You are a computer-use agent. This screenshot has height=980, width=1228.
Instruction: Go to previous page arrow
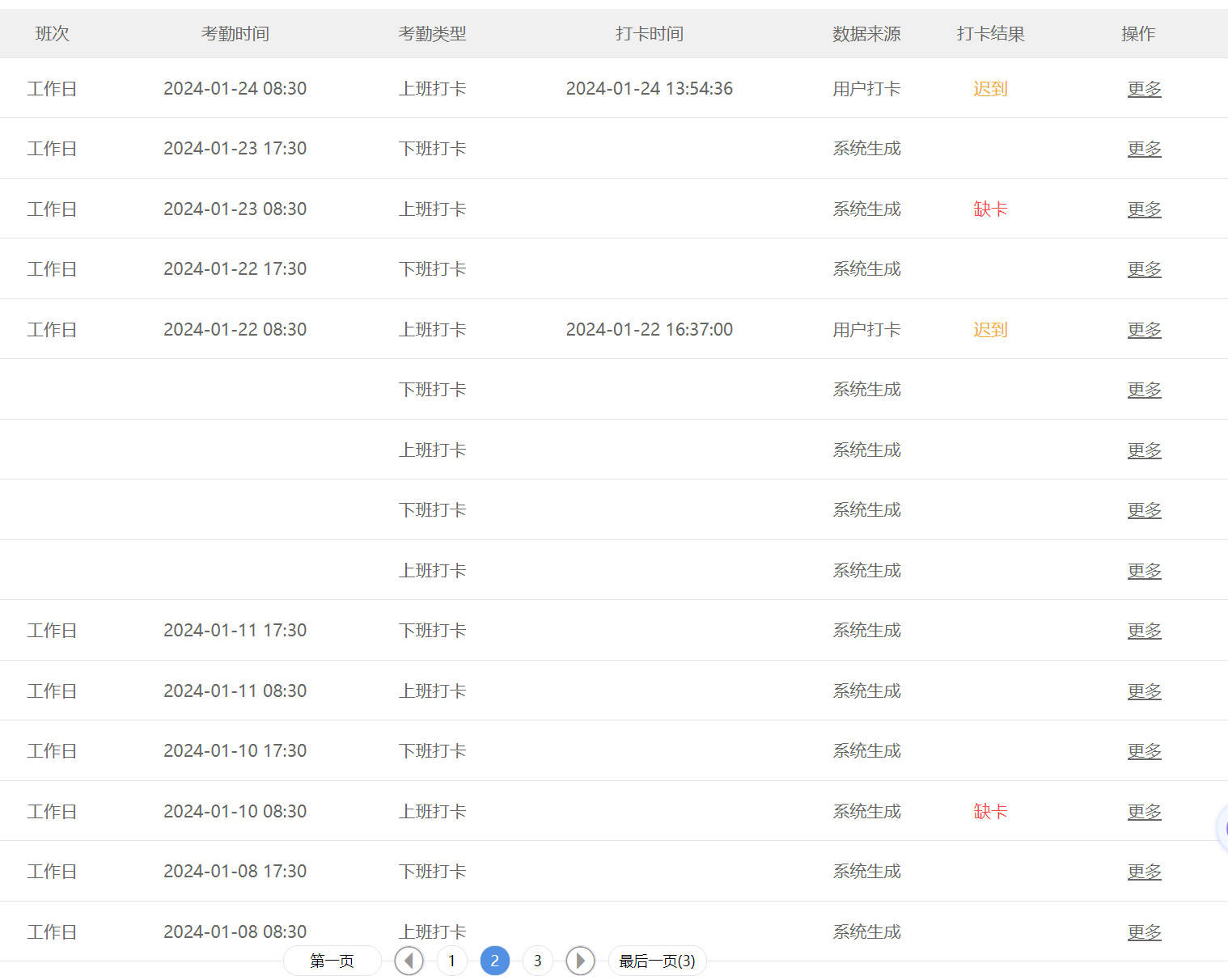click(x=409, y=961)
